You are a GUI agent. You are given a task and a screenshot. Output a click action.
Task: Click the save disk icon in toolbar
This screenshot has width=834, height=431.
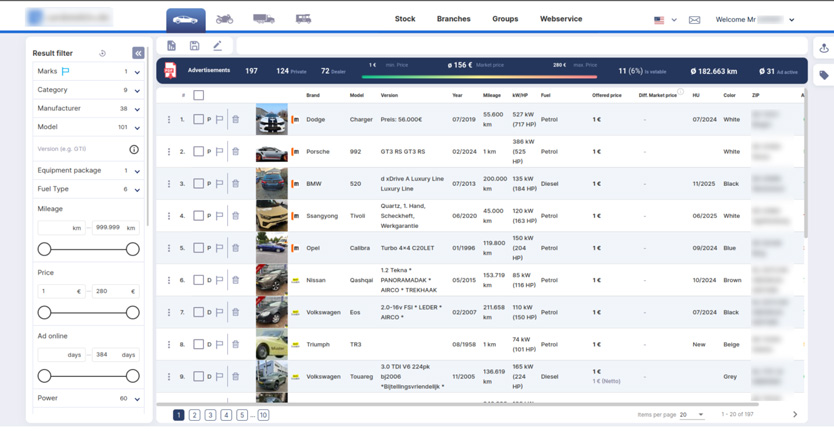(x=194, y=46)
